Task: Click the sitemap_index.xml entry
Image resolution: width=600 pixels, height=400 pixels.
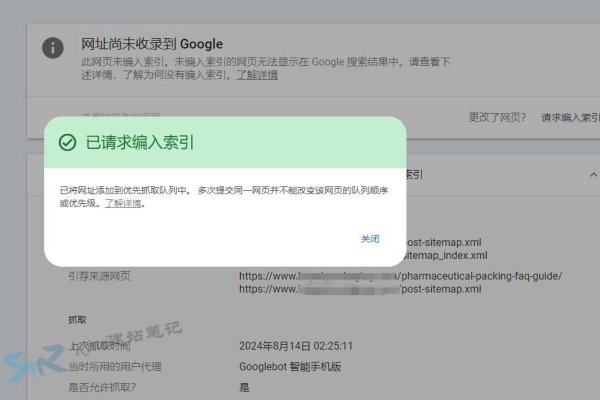Action: click(446, 255)
